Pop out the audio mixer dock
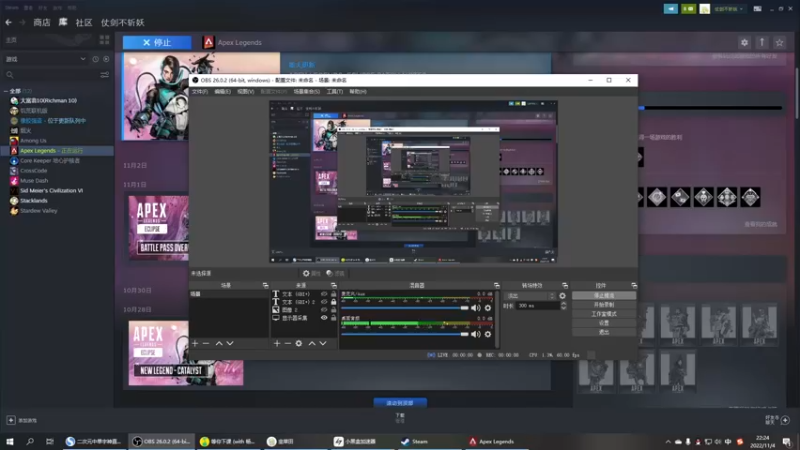Viewport: 800px width, 450px height. [x=496, y=285]
